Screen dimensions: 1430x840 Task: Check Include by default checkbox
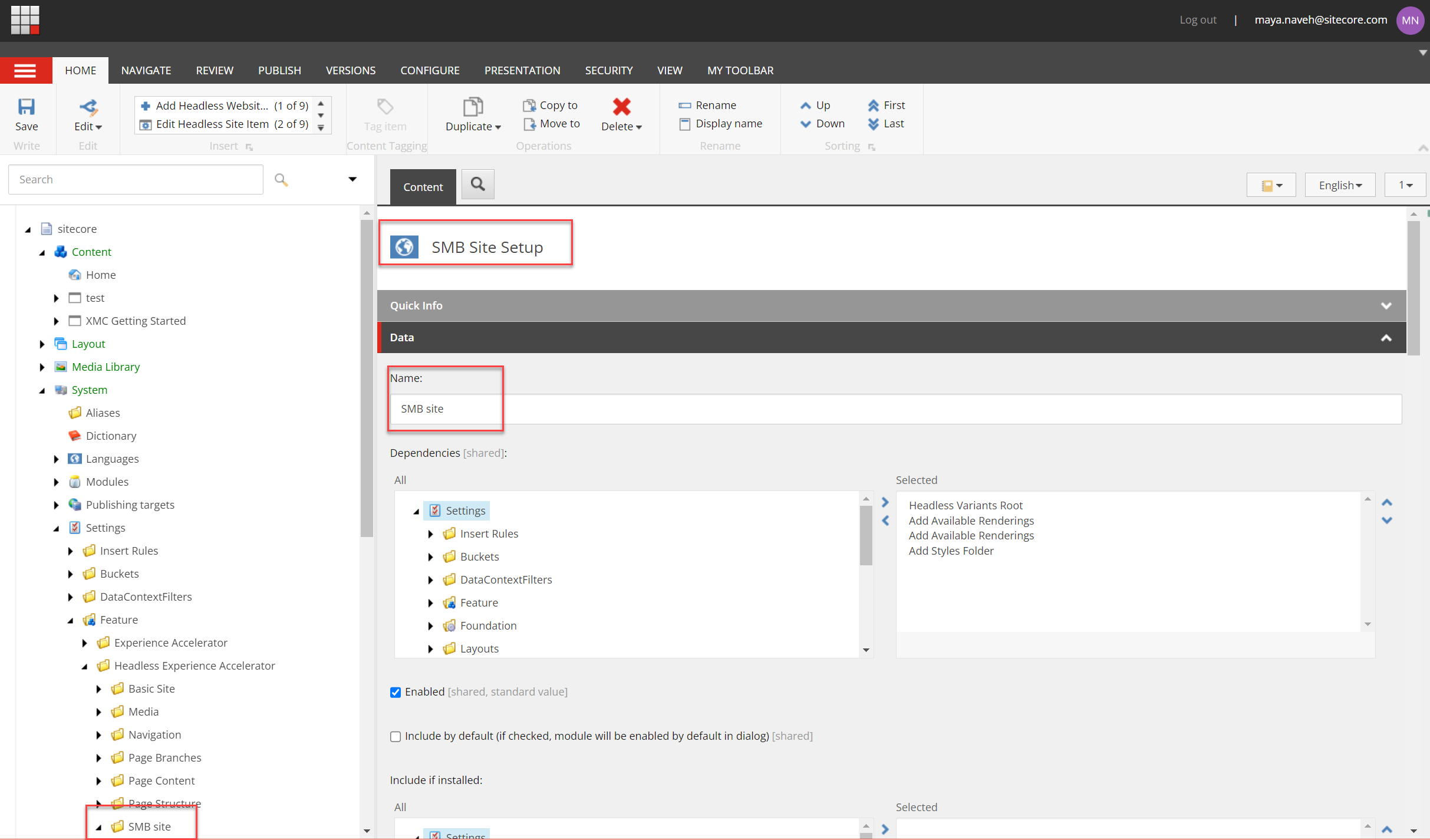(396, 736)
